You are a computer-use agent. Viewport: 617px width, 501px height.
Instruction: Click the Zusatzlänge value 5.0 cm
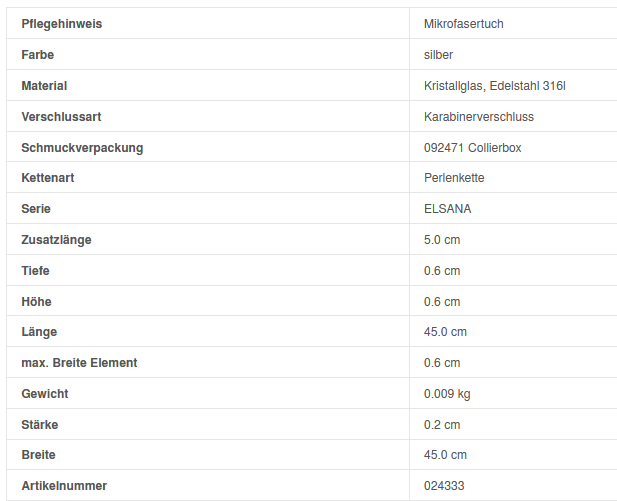click(x=442, y=240)
